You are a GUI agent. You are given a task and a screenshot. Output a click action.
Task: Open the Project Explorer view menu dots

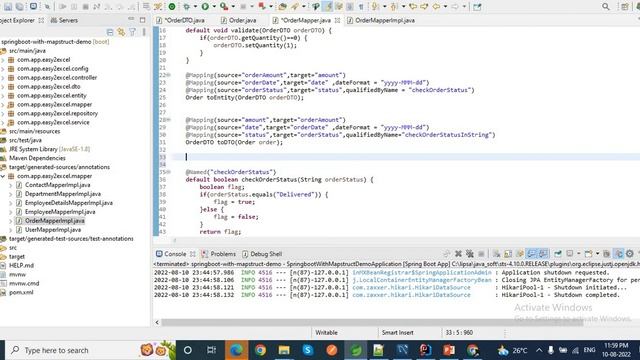[x=144, y=32]
